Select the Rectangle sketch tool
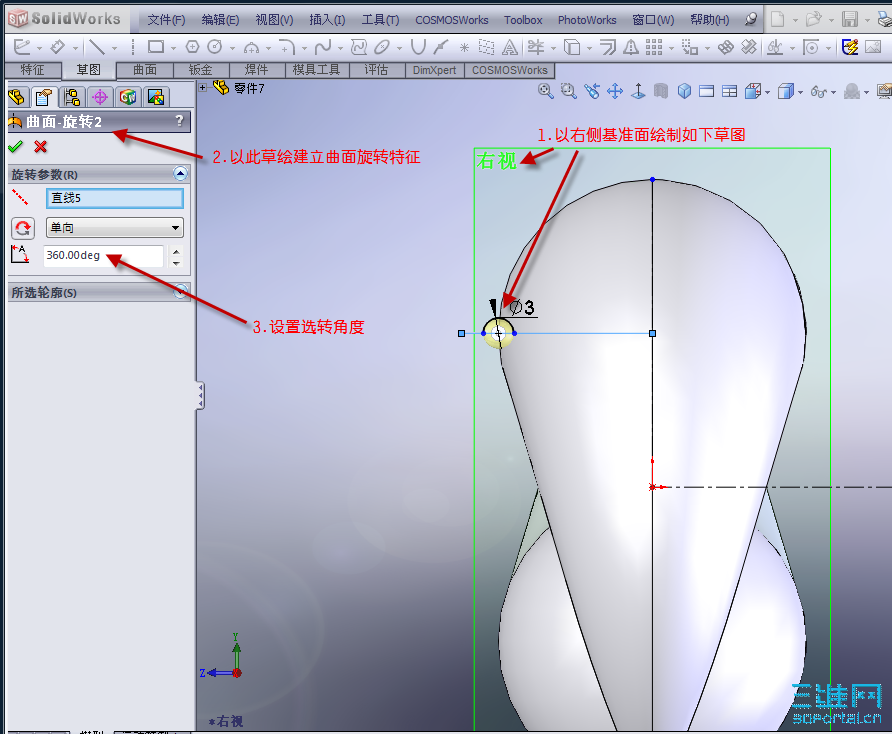The width and height of the screenshot is (892, 734). 156,47
